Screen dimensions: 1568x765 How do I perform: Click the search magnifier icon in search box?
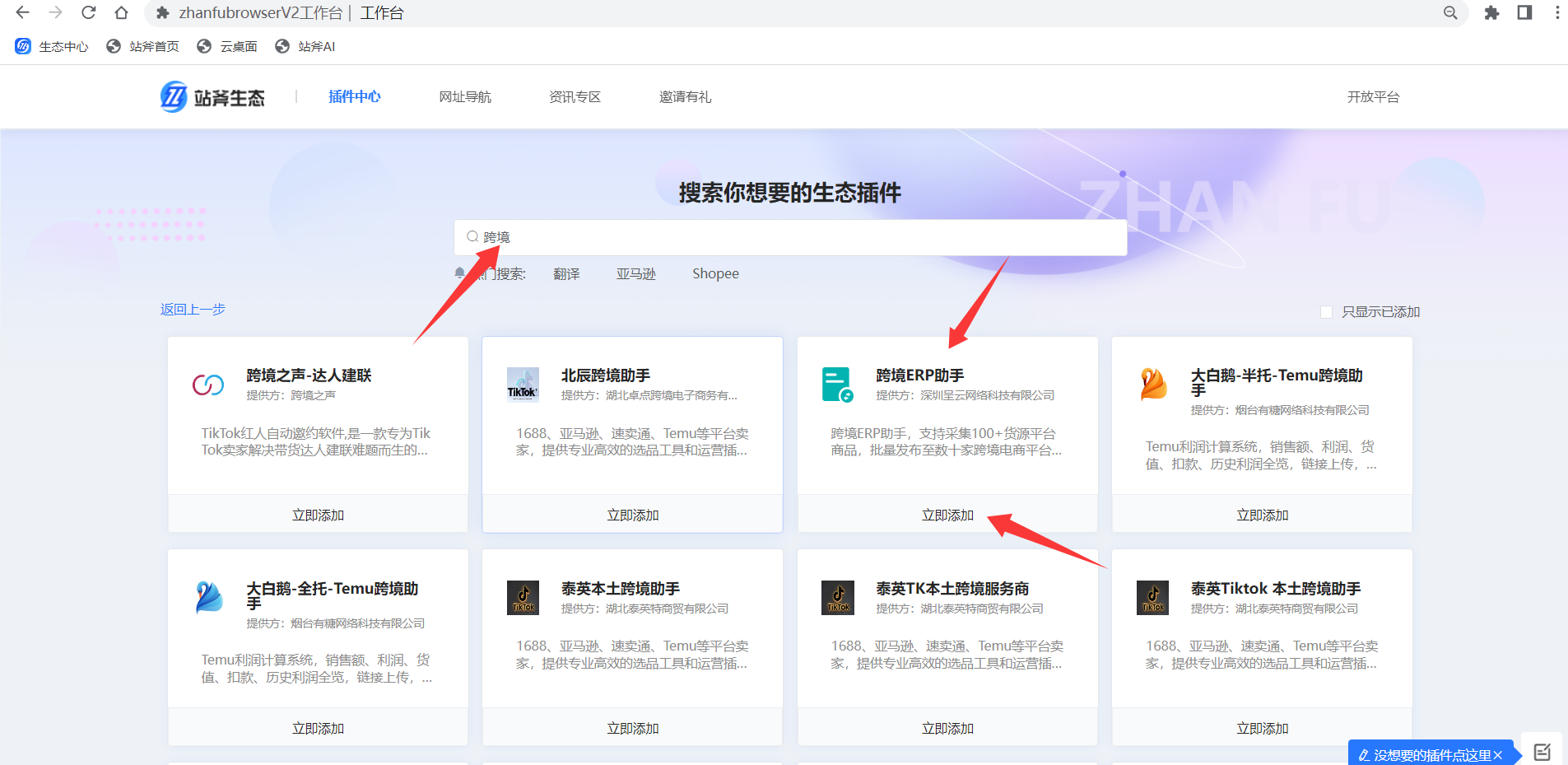(472, 236)
